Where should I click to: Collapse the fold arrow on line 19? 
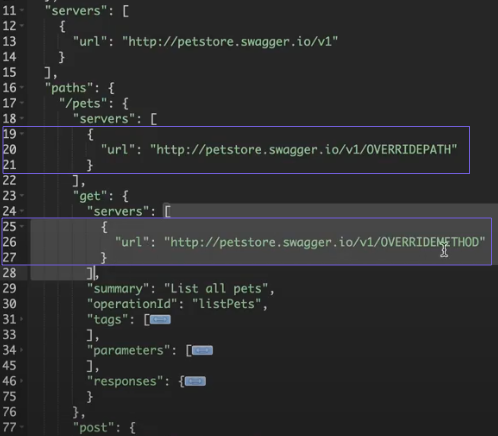tap(22, 134)
